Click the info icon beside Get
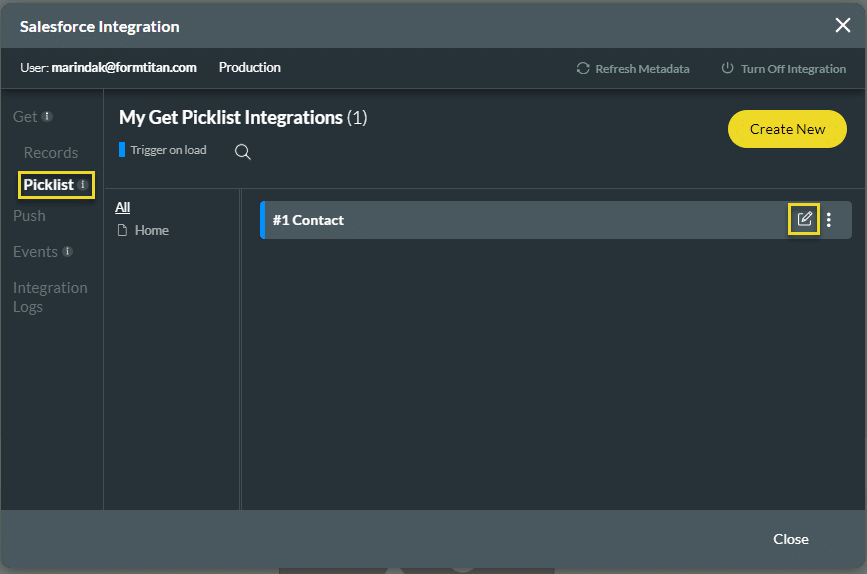 (x=47, y=117)
